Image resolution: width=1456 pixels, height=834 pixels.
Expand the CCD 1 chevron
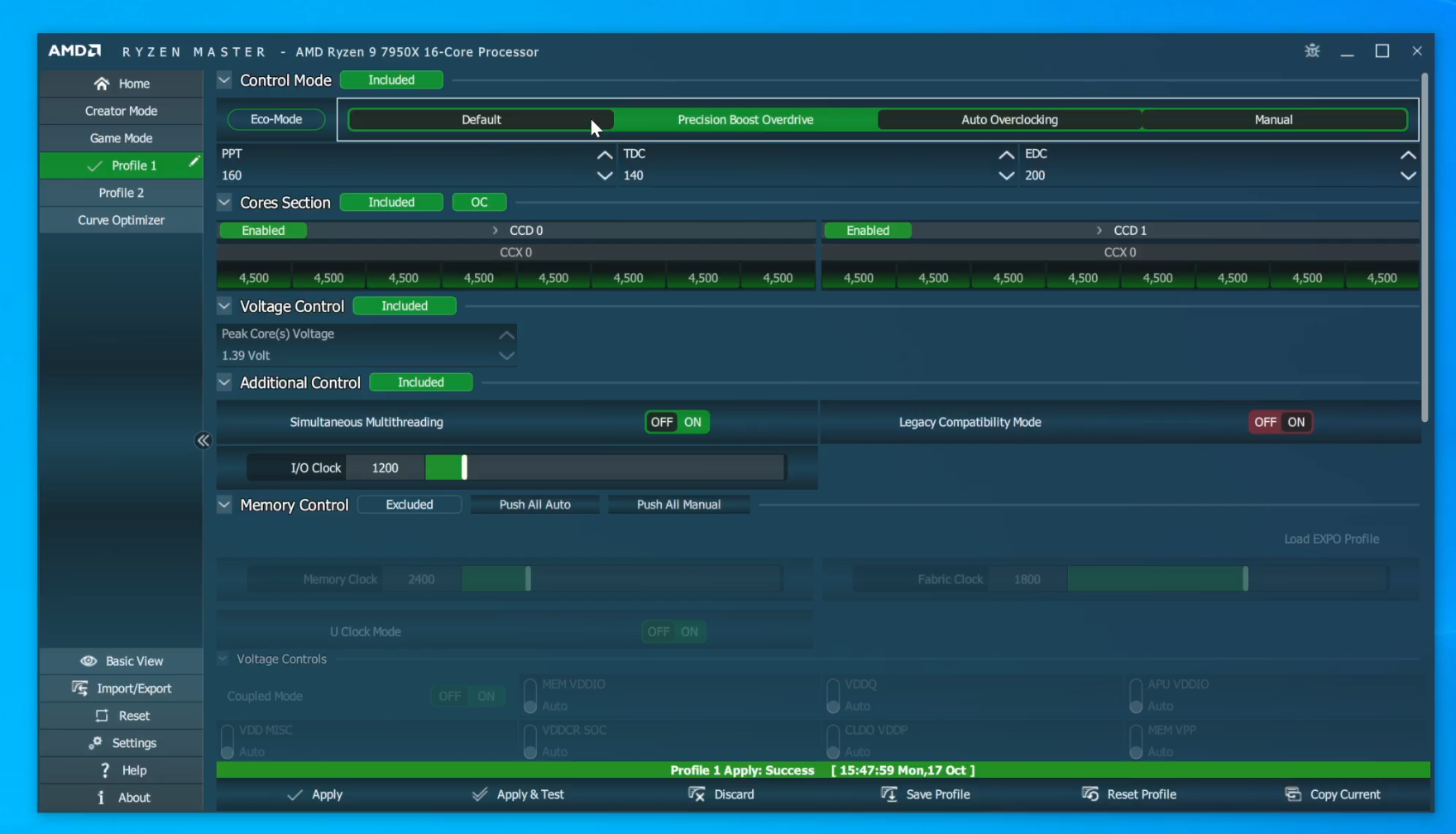pos(1099,231)
